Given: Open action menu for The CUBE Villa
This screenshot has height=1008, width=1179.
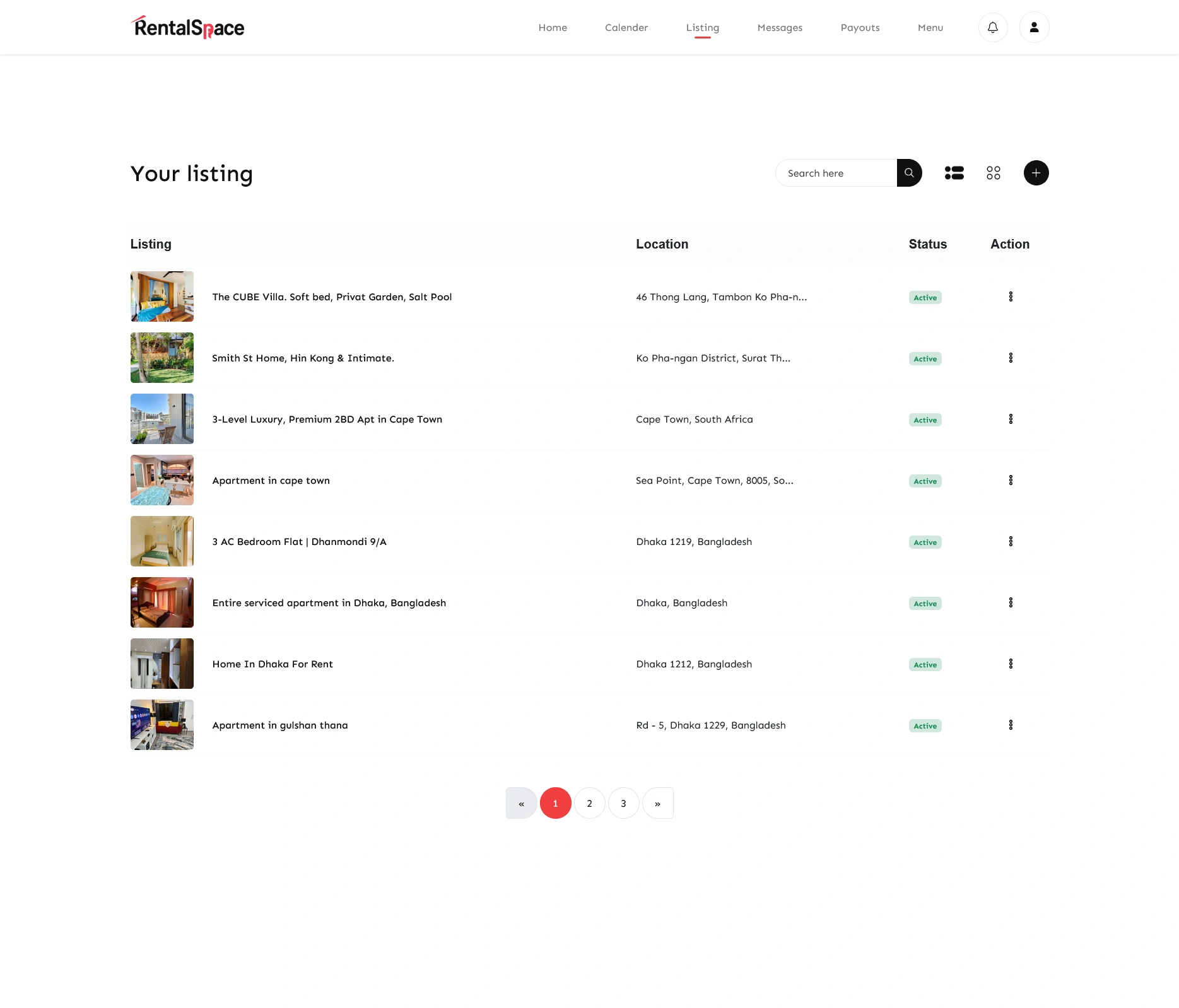Looking at the screenshot, I should (1011, 297).
